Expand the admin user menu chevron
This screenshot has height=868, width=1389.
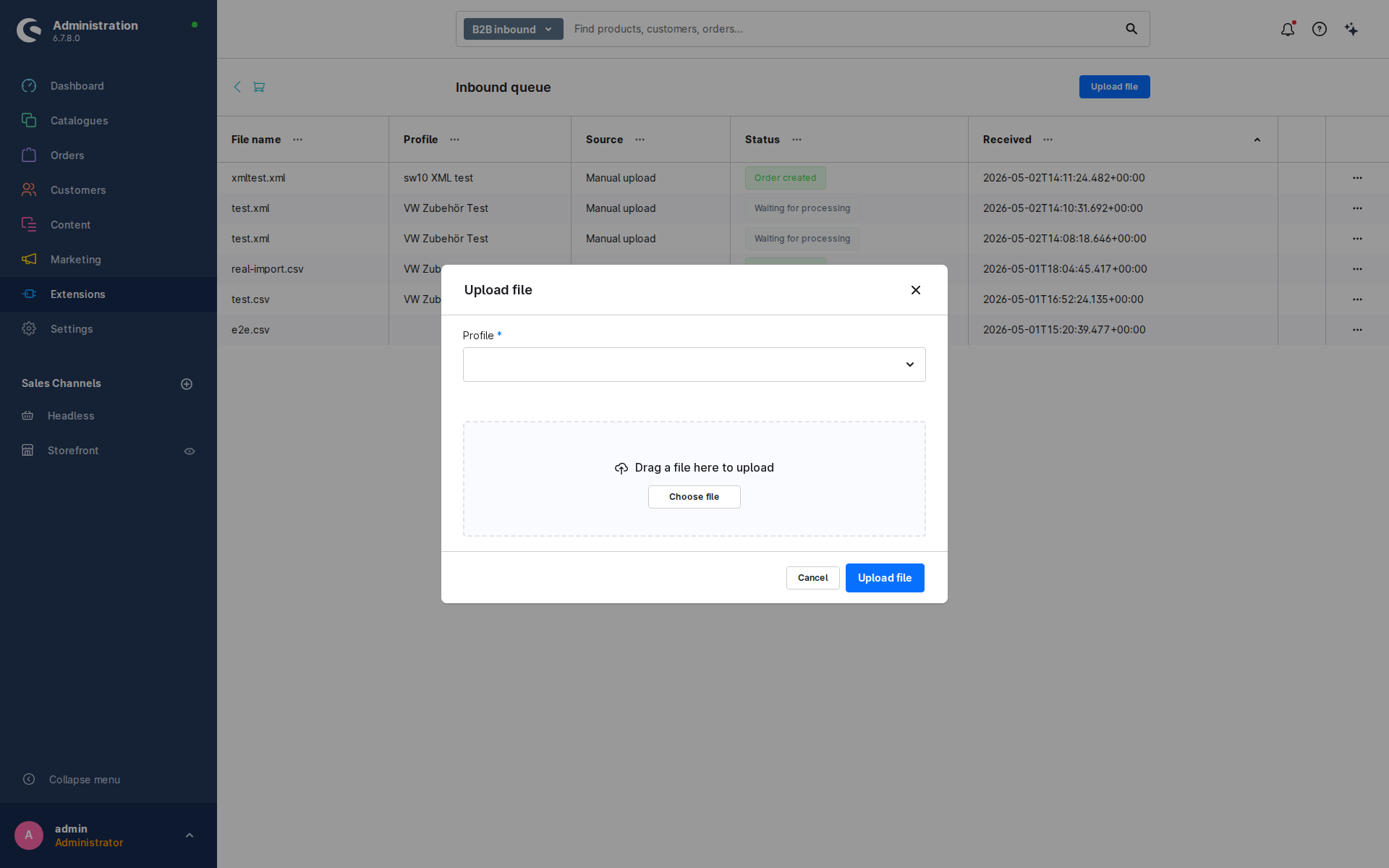pos(190,835)
